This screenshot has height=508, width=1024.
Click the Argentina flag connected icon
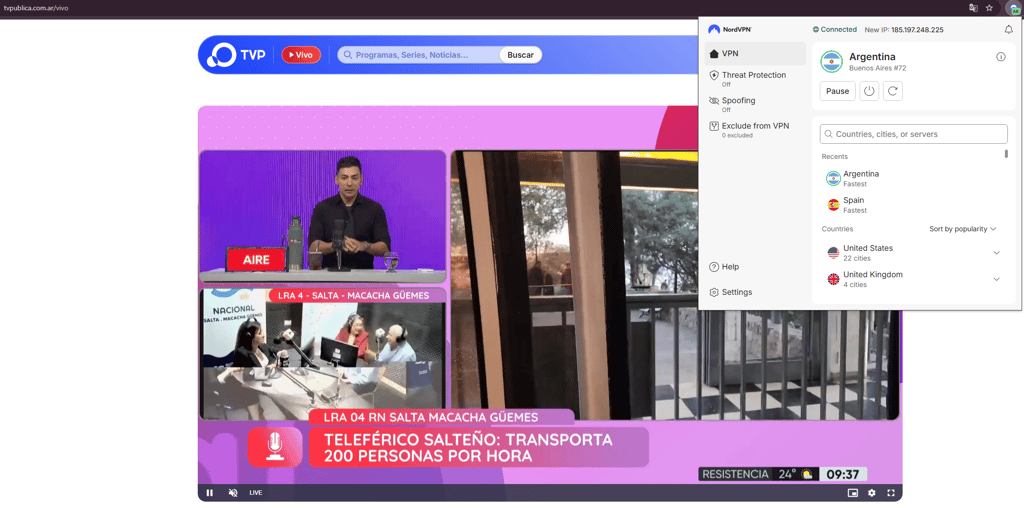(x=831, y=62)
